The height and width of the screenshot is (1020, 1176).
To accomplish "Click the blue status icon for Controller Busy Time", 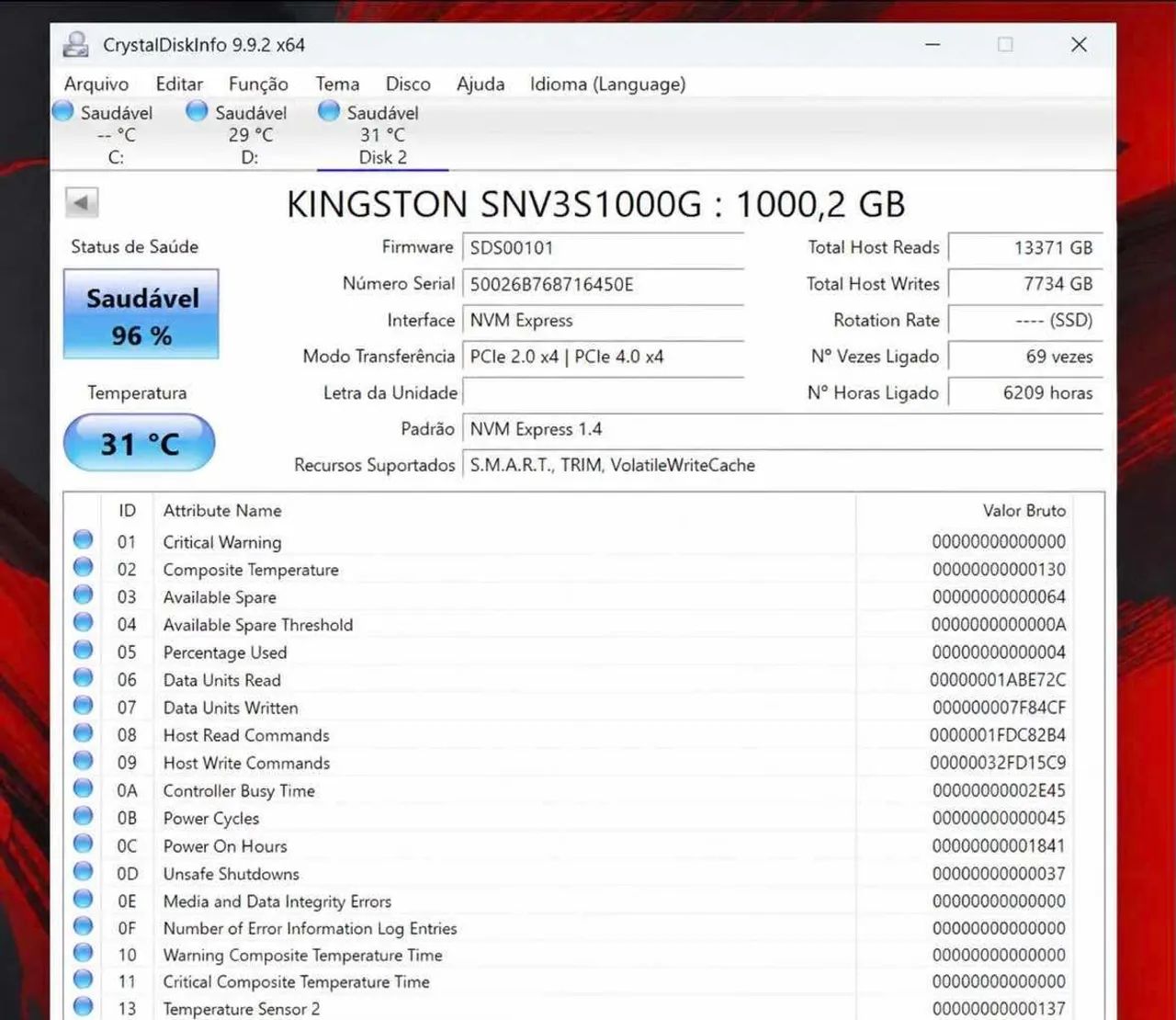I will pyautogui.click(x=84, y=788).
